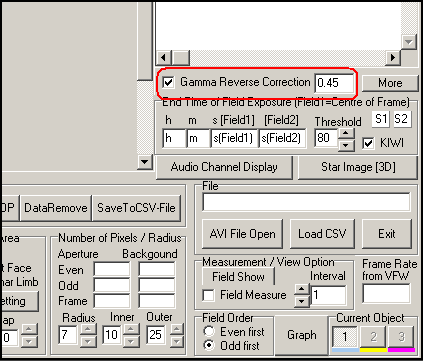Open the AVI File Open dialog
423x361 pixels.
click(243, 234)
